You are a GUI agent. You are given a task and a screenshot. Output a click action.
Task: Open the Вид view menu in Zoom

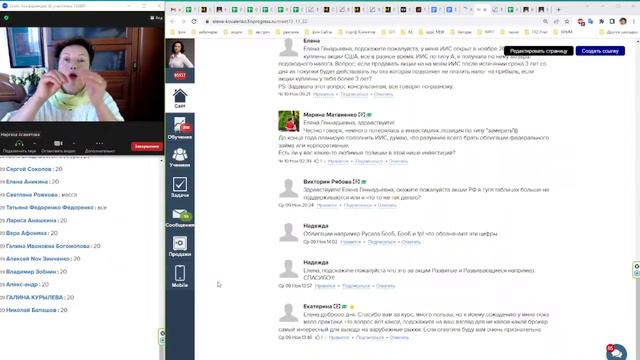pyautogui.click(x=156, y=18)
